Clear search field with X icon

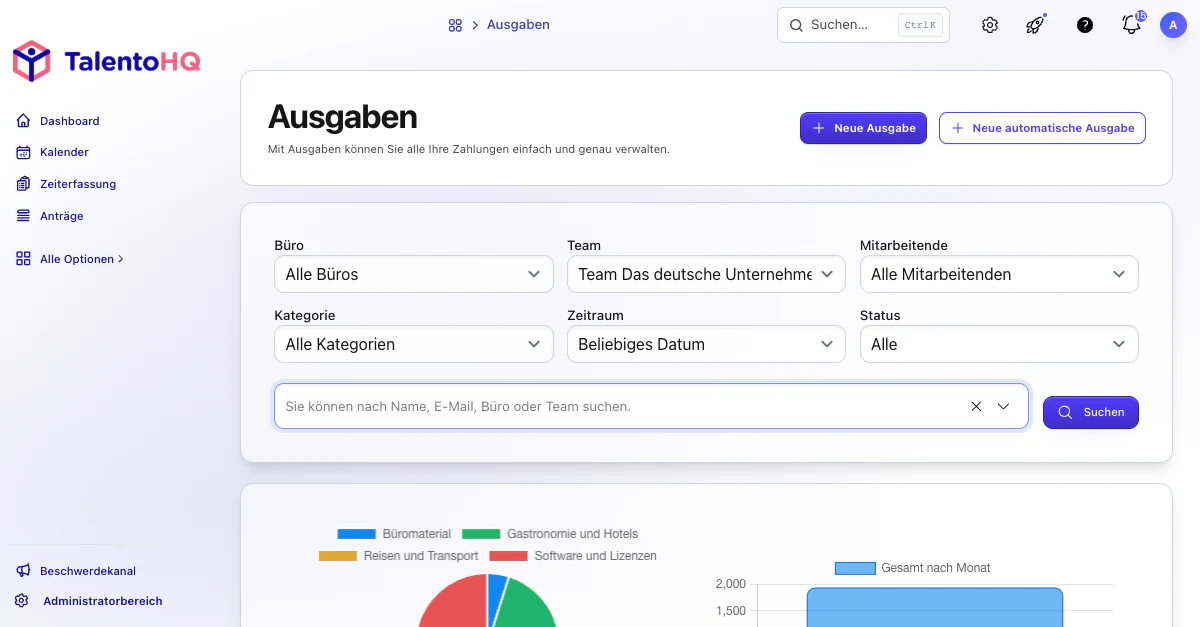tap(976, 407)
